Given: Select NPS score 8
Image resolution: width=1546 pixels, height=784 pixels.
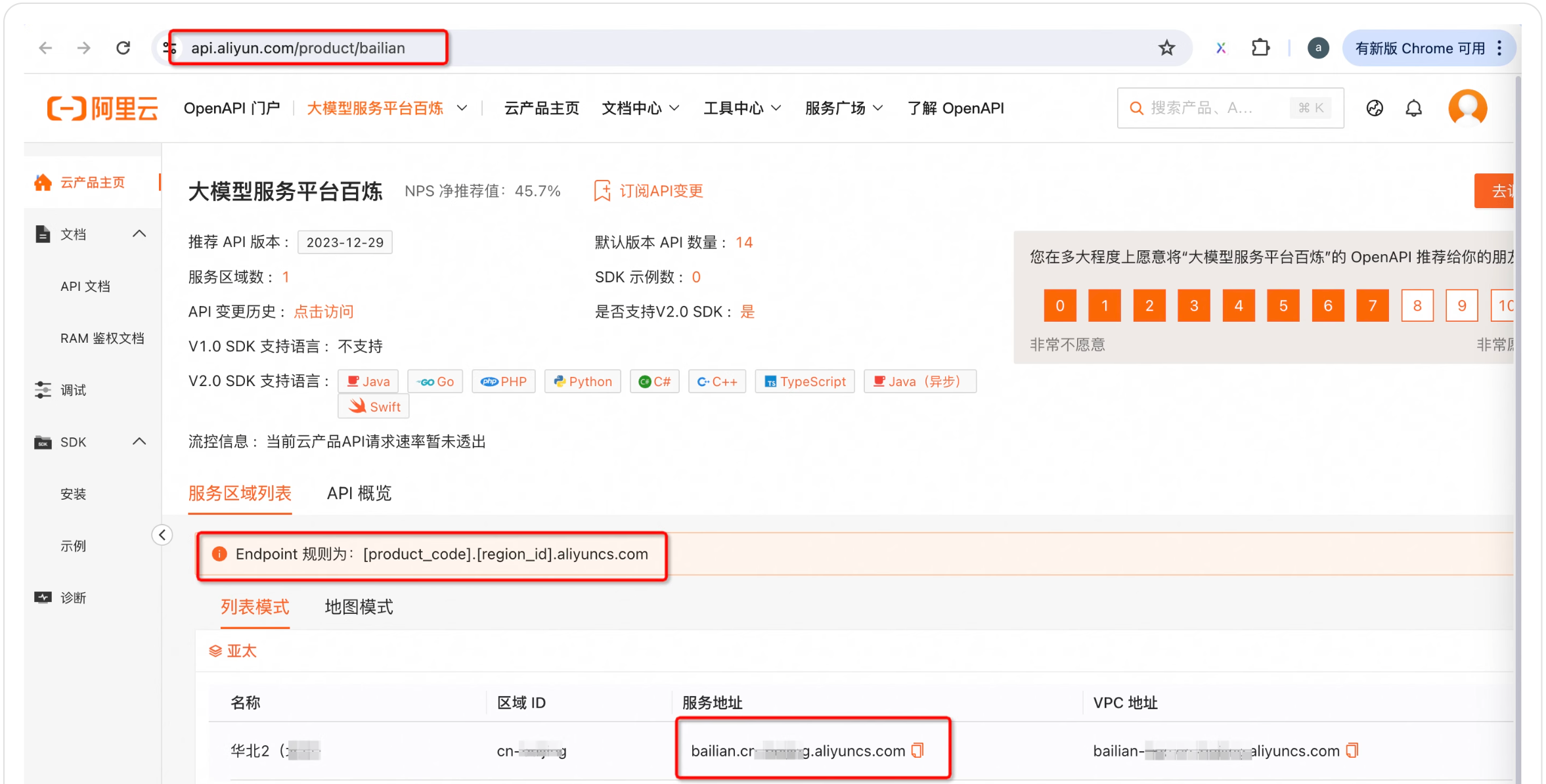Looking at the screenshot, I should coord(1417,305).
